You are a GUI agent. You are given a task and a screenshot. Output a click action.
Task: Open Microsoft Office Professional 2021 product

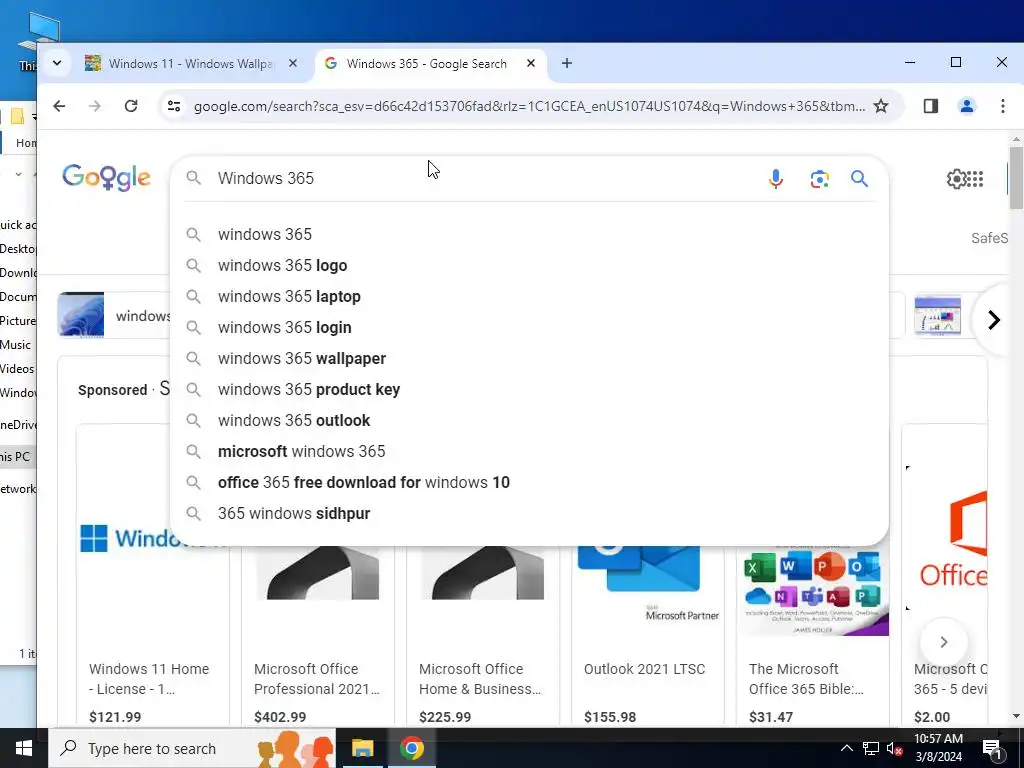pos(317,679)
